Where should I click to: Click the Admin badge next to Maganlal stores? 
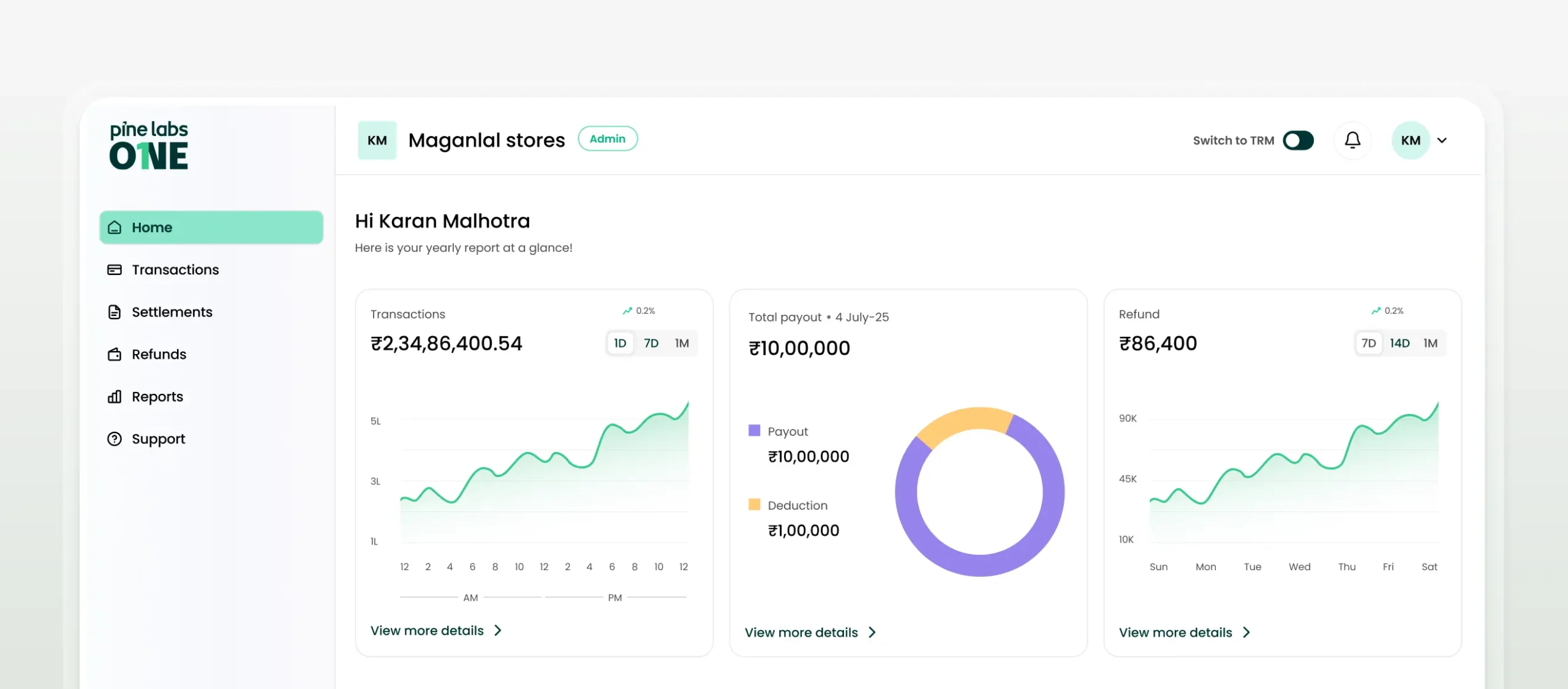click(x=608, y=138)
